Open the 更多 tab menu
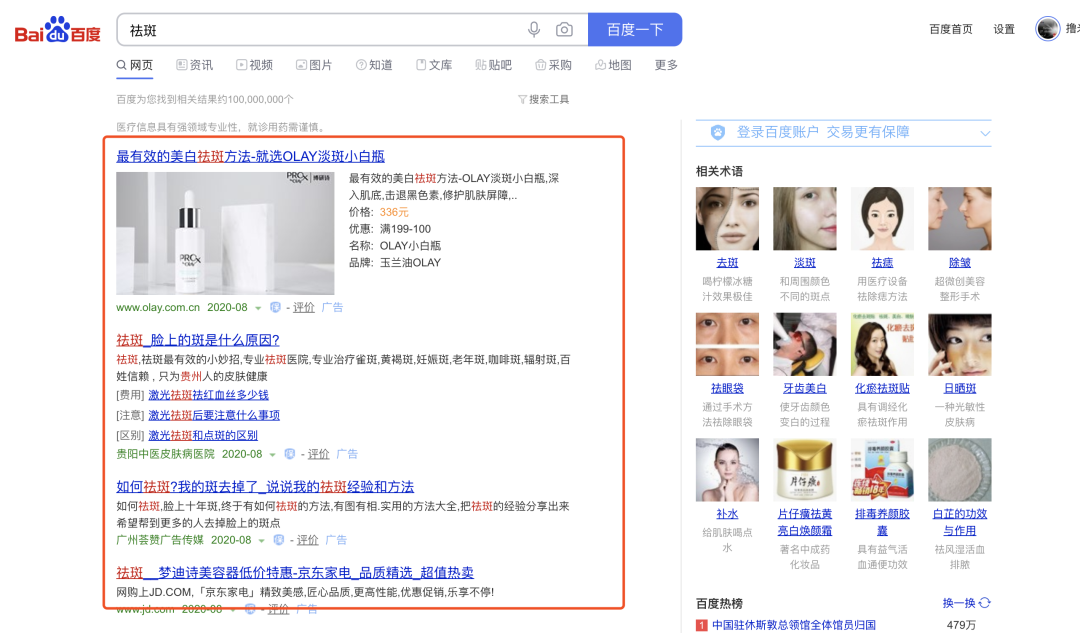The width and height of the screenshot is (1080, 633). coord(666,65)
